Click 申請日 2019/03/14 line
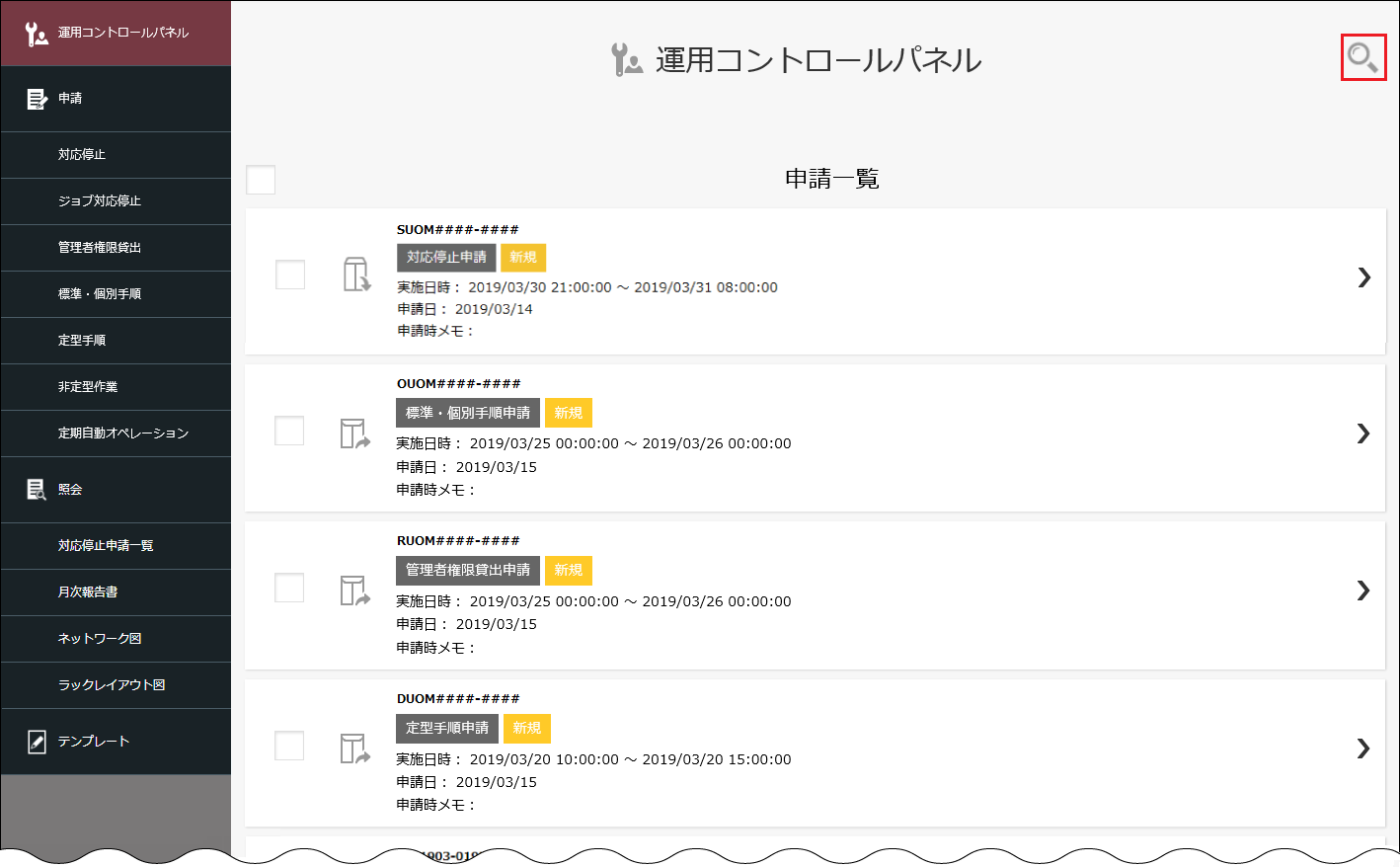1400x867 pixels. (465, 309)
